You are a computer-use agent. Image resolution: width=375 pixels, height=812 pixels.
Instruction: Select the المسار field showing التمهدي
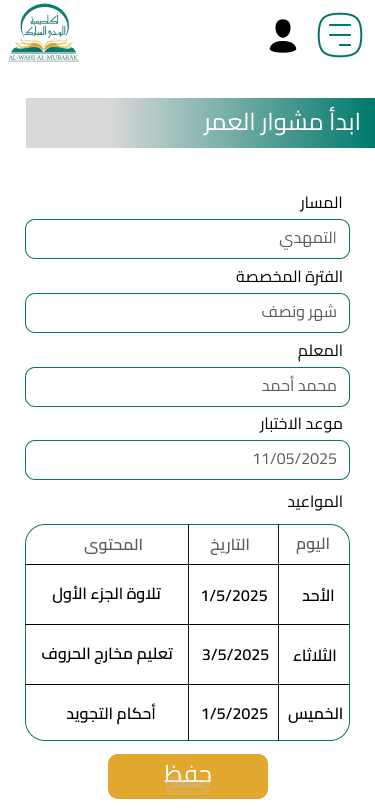tap(188, 239)
